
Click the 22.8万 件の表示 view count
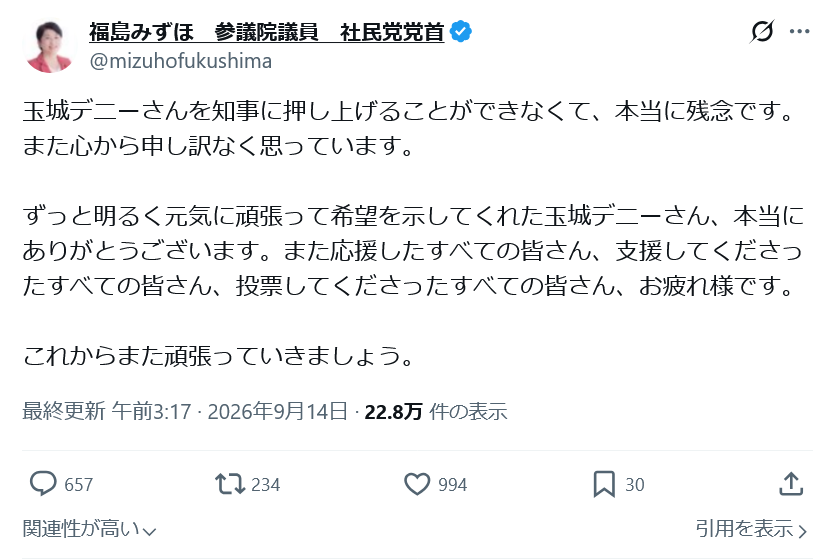tap(436, 411)
